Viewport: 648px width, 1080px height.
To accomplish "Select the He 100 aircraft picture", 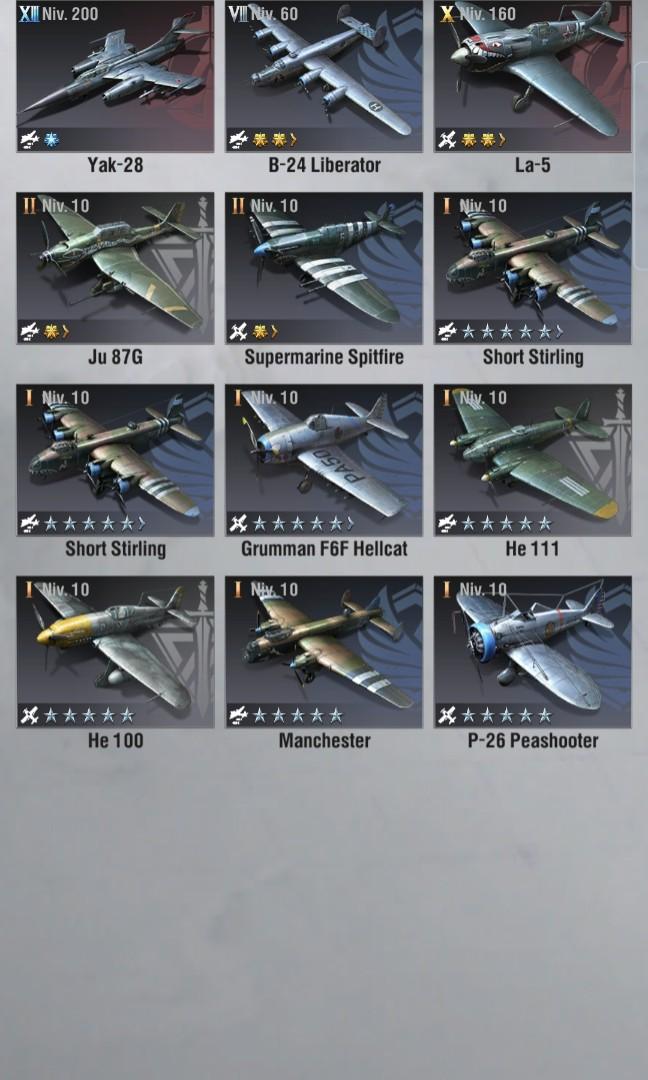I will click(115, 652).
